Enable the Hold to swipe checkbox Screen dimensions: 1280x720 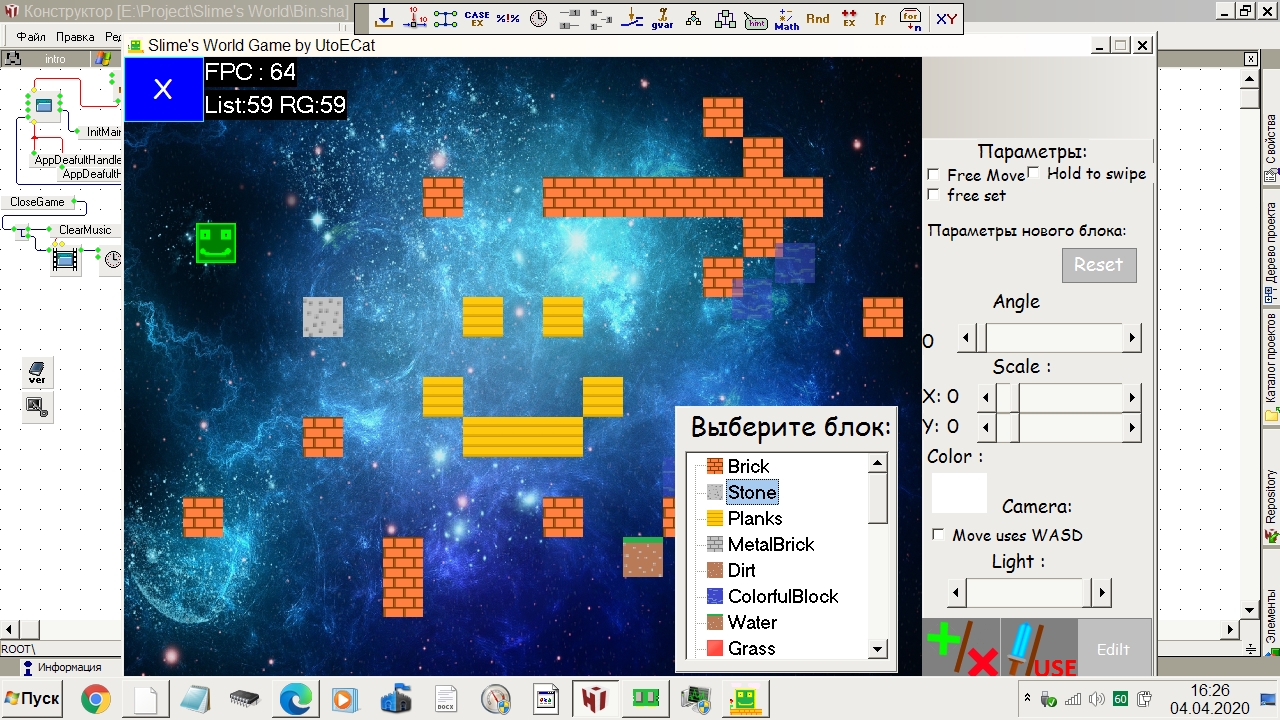click(x=1034, y=173)
